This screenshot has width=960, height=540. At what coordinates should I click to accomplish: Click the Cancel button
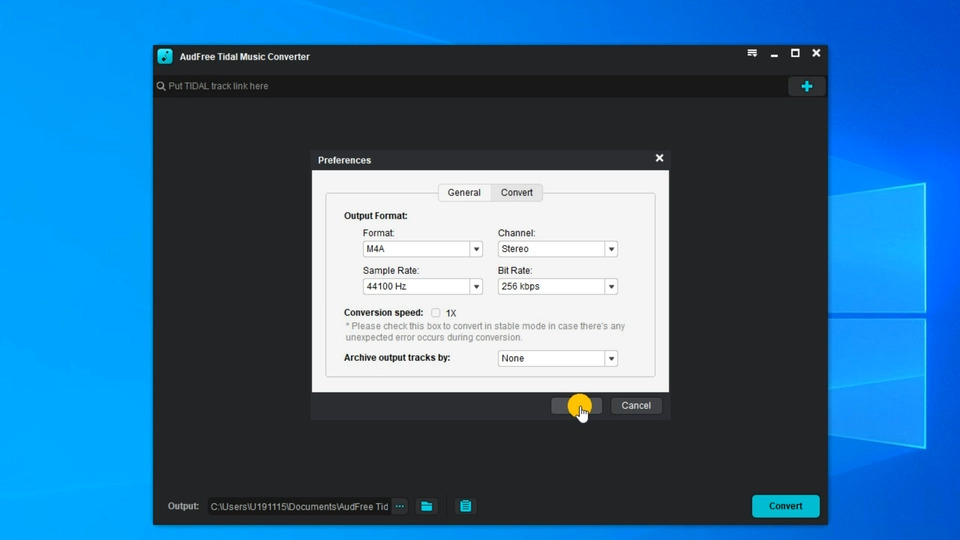tap(636, 406)
